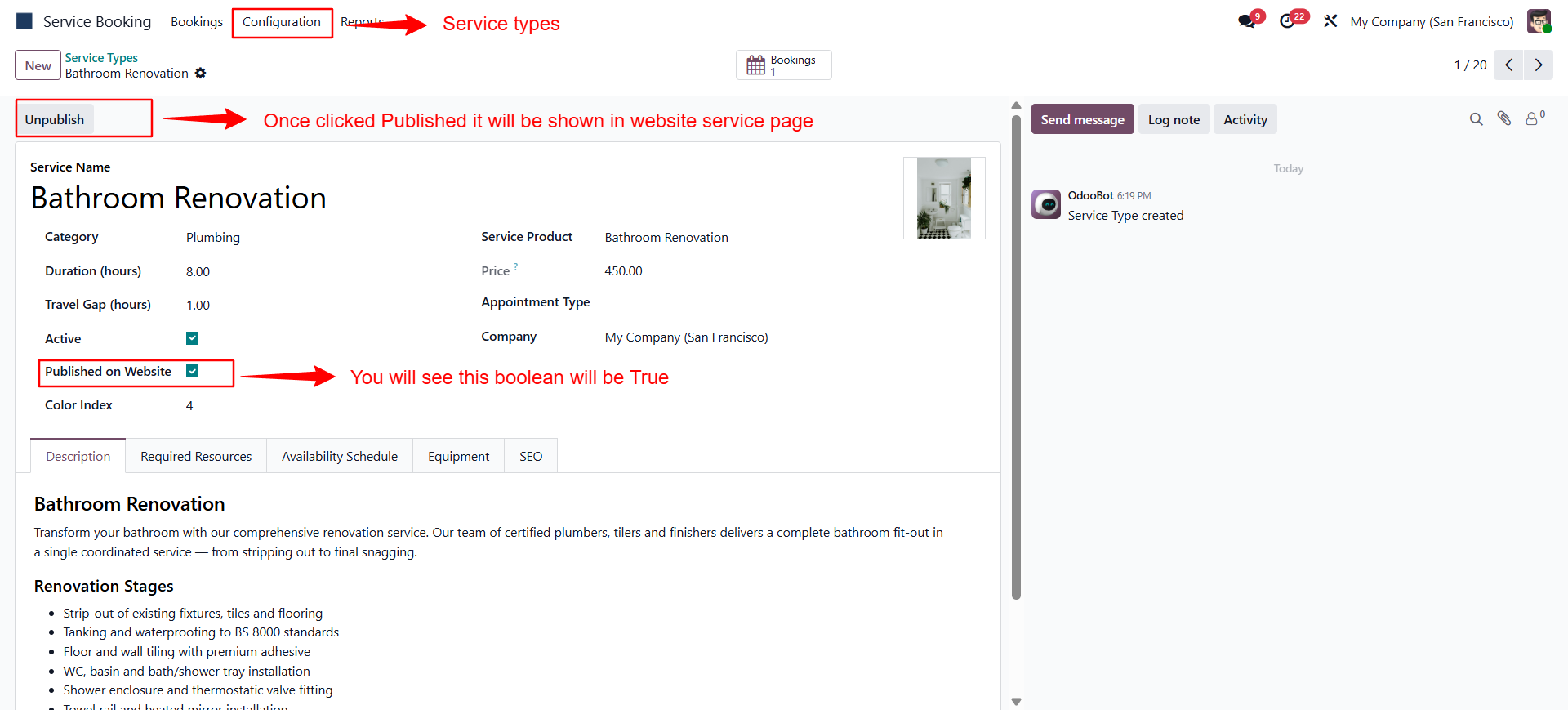The width and height of the screenshot is (1568, 710).
Task: Open the Service Booking app home icon
Action: 24,21
